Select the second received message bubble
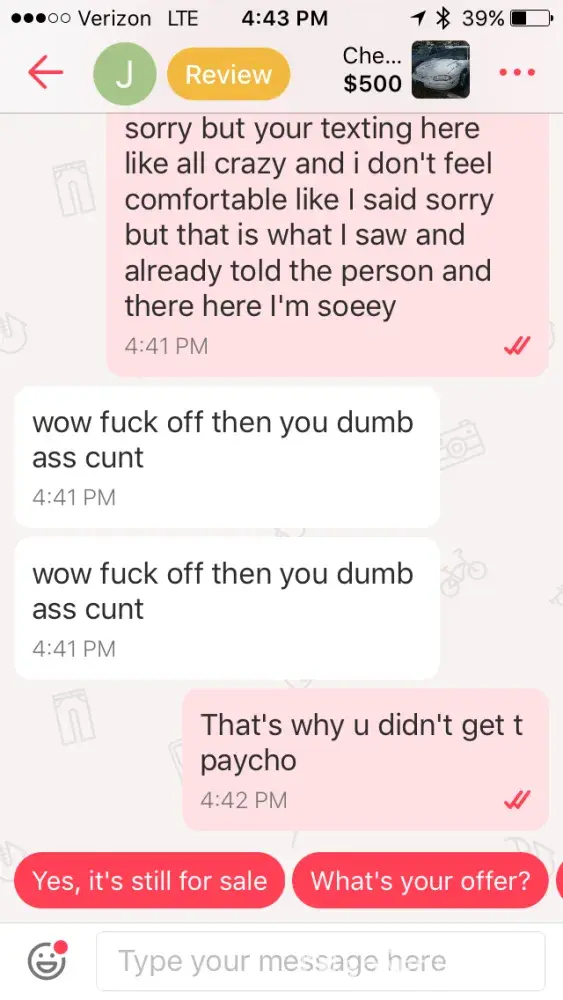This screenshot has width=563, height=1000. 227,608
